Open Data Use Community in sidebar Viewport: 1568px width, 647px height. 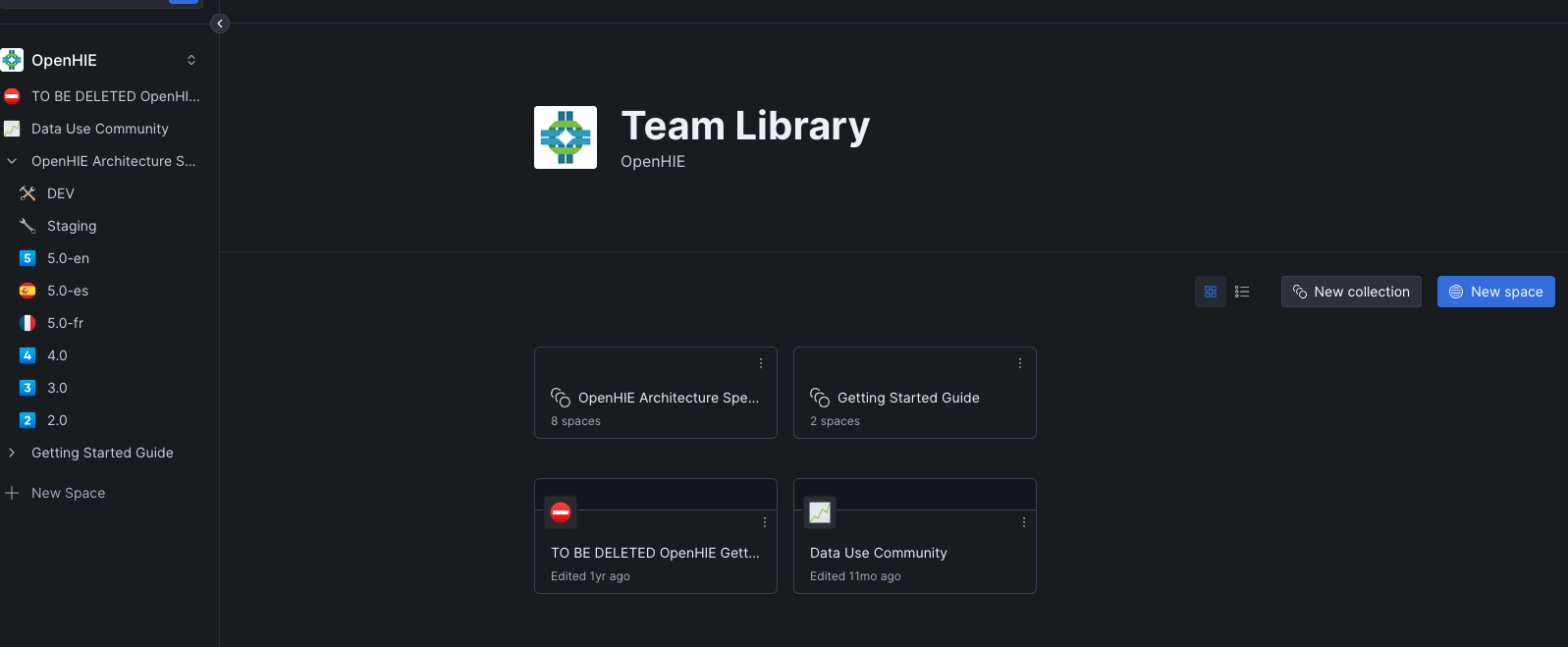[x=99, y=129]
